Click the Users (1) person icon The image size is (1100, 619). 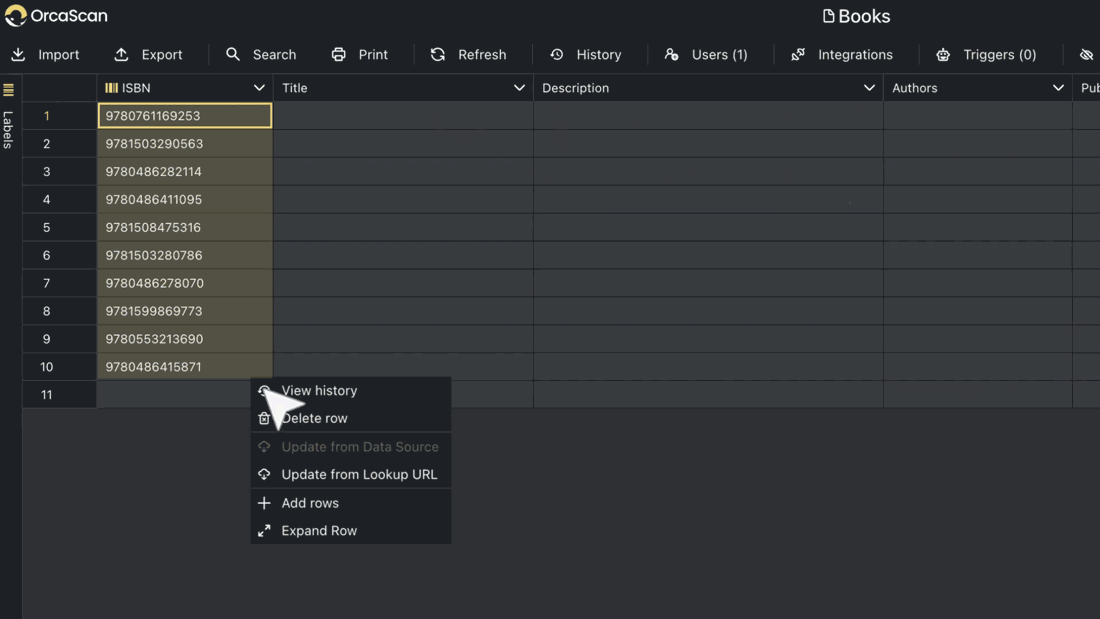[x=672, y=54]
